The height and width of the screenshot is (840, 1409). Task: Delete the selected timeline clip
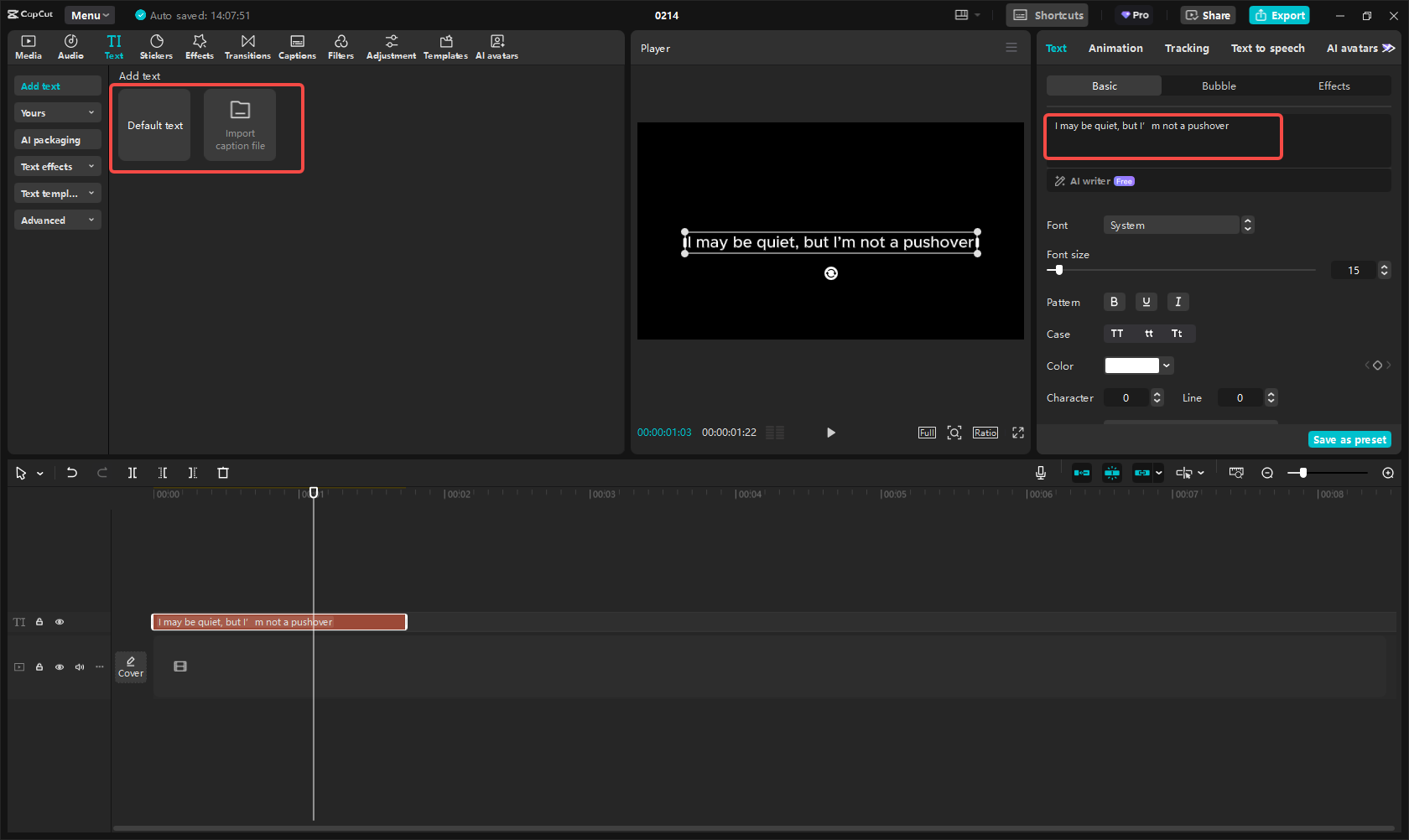click(x=223, y=473)
